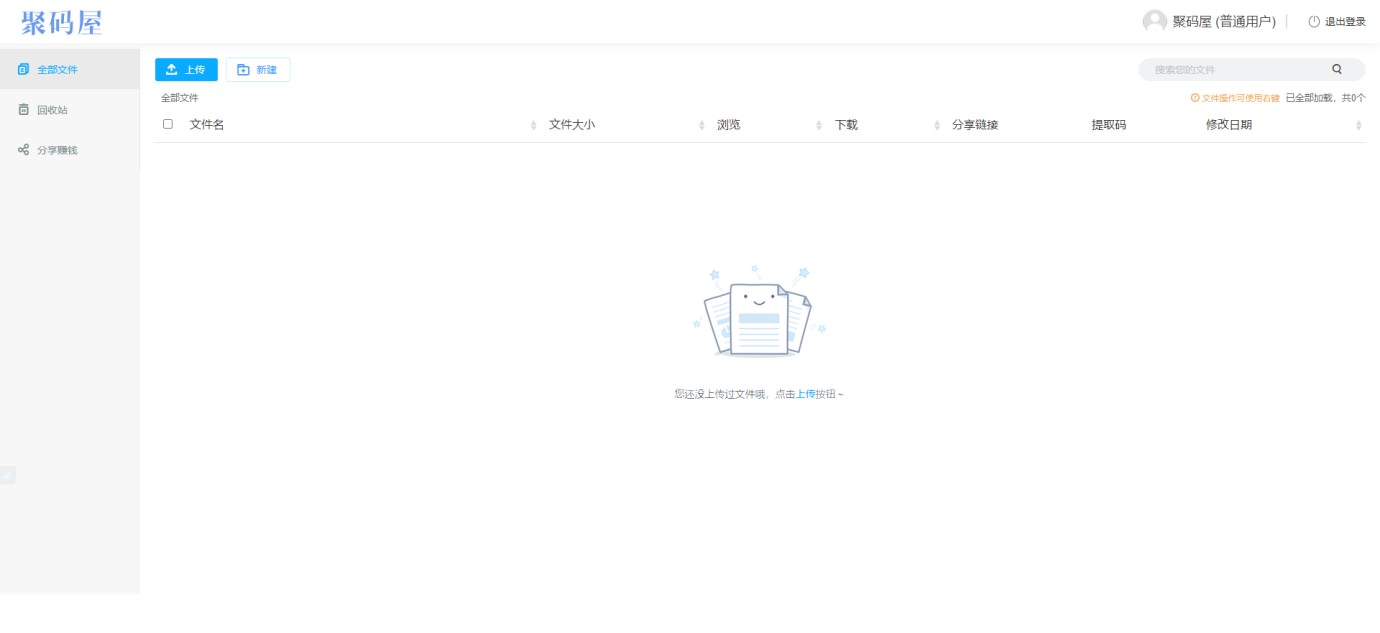The image size is (1380, 633).
Task: Focus the 搜索您的文件 search field
Action: point(1252,70)
